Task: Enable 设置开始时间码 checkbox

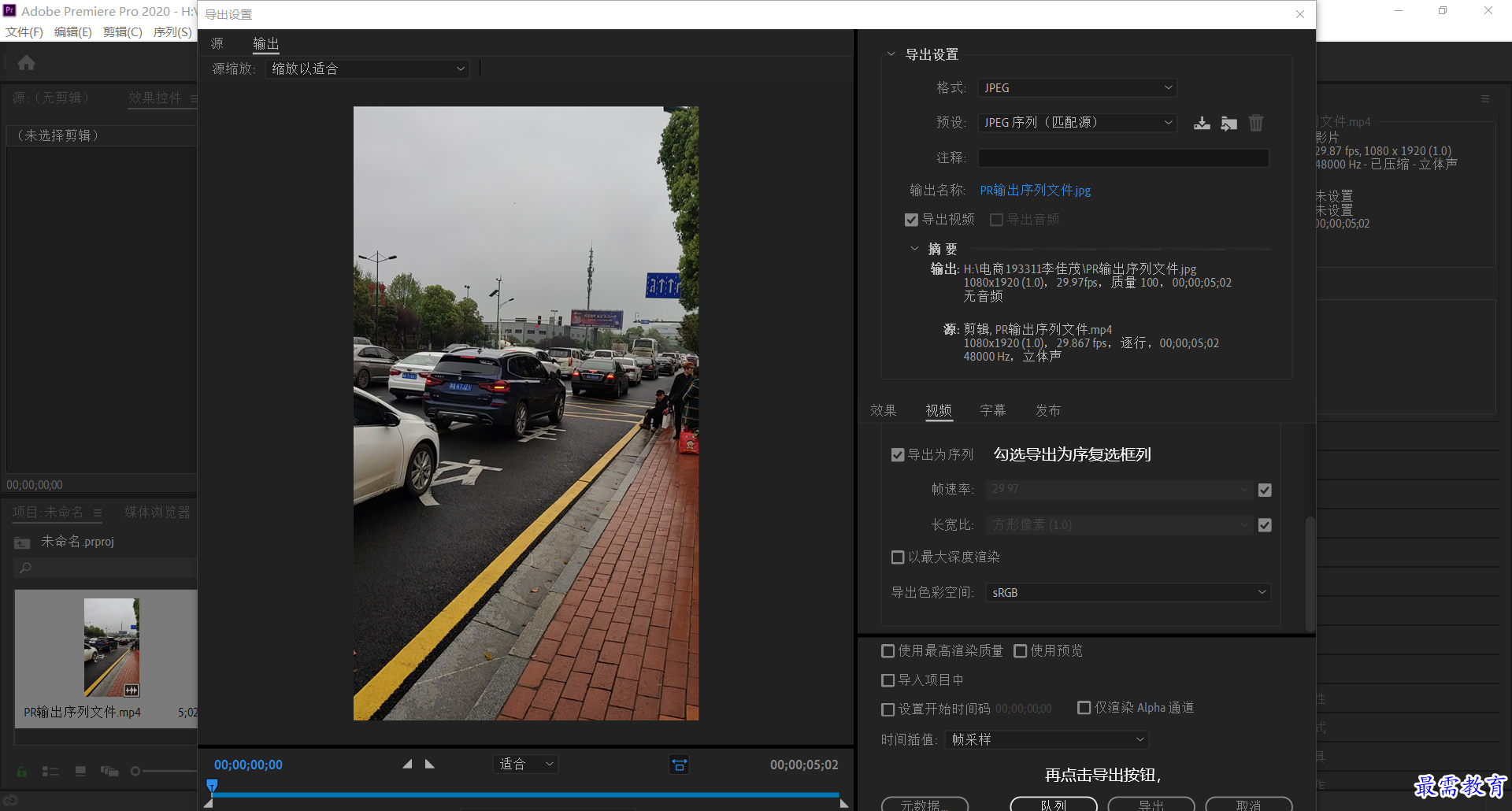Action: (888, 709)
